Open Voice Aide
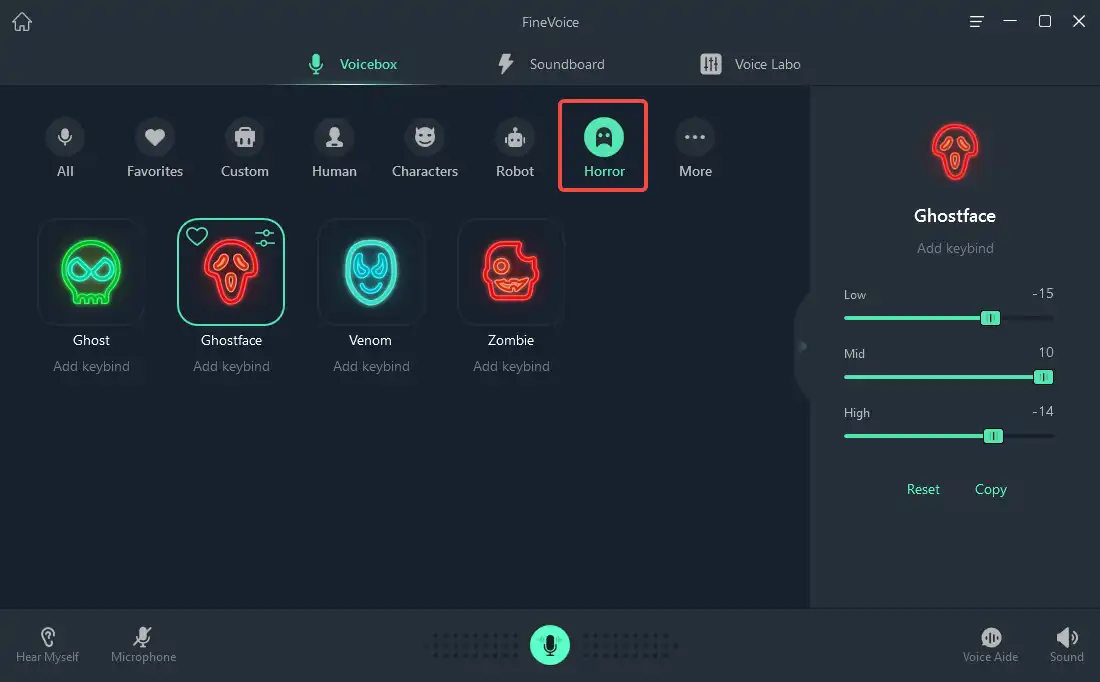This screenshot has height=682, width=1100. [x=991, y=645]
